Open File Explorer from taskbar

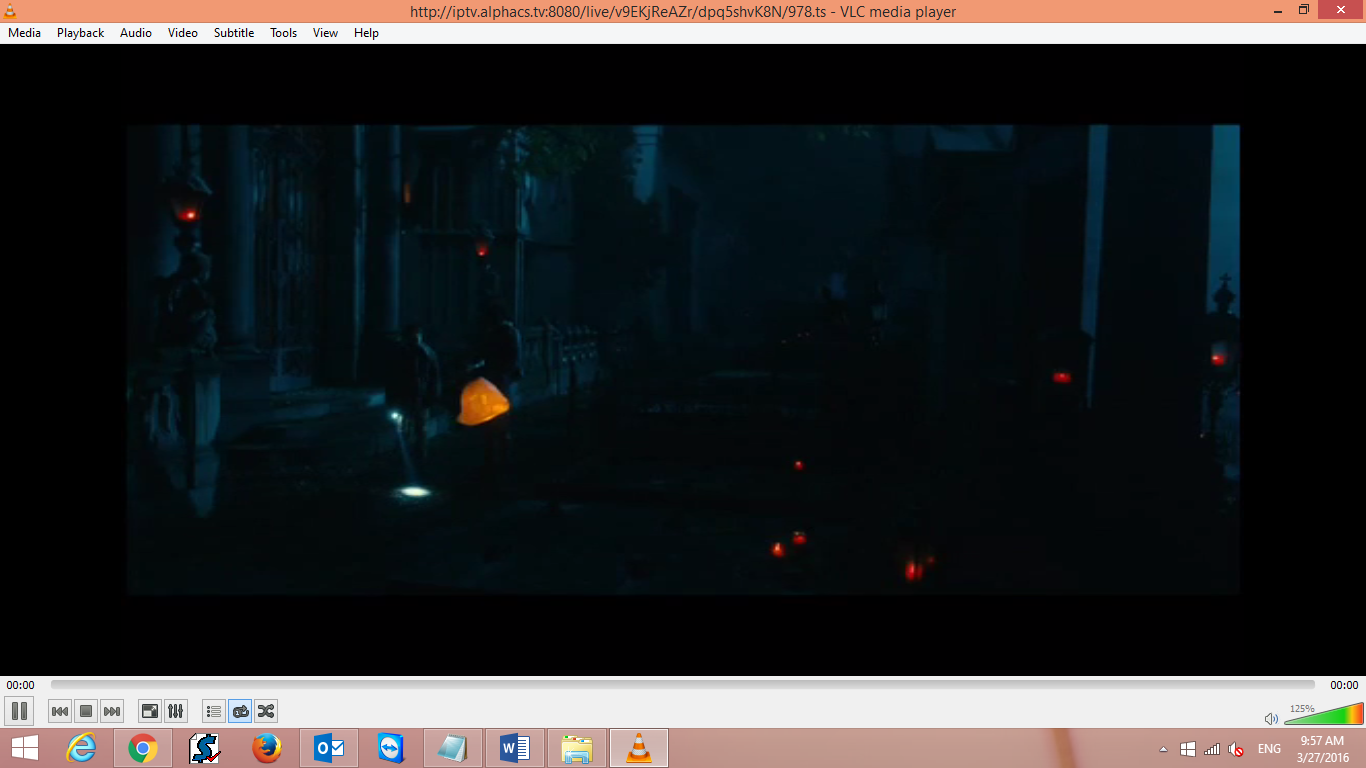577,748
